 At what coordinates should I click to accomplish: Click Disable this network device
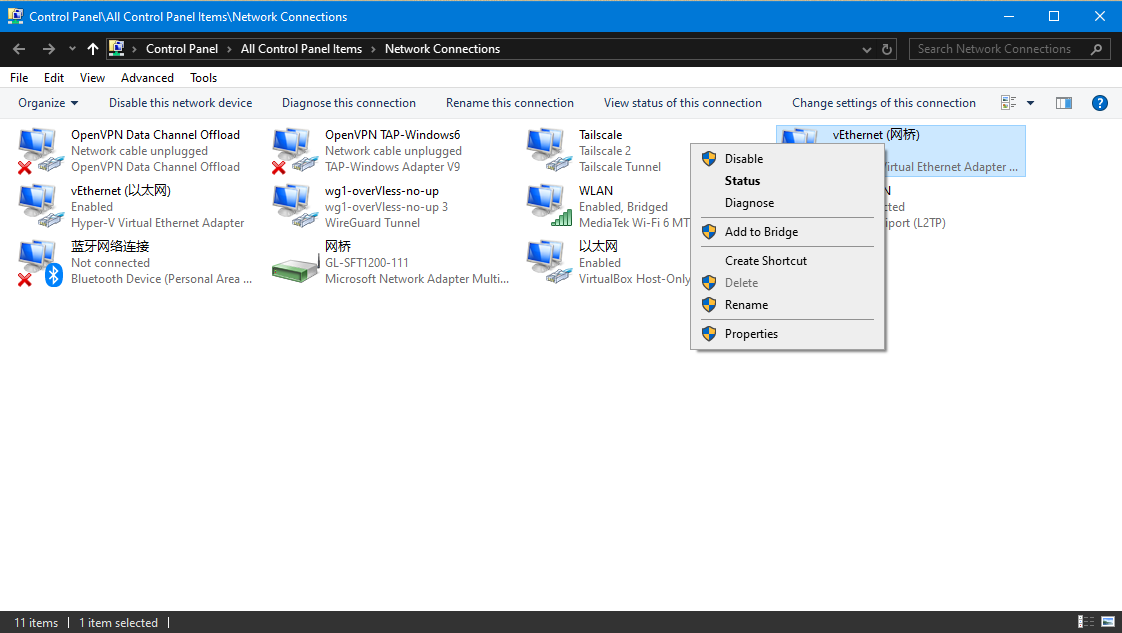coord(180,103)
